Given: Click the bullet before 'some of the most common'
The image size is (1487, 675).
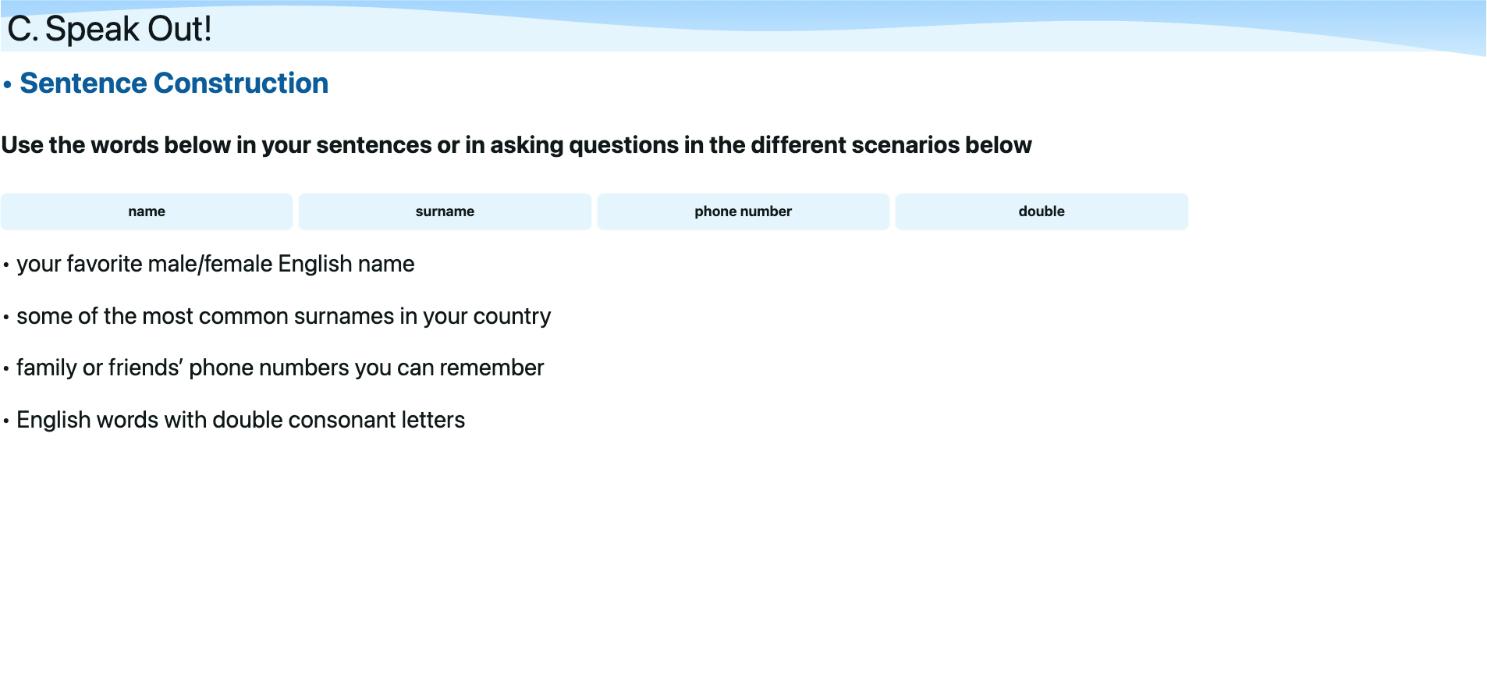Looking at the screenshot, I should pos(6,317).
